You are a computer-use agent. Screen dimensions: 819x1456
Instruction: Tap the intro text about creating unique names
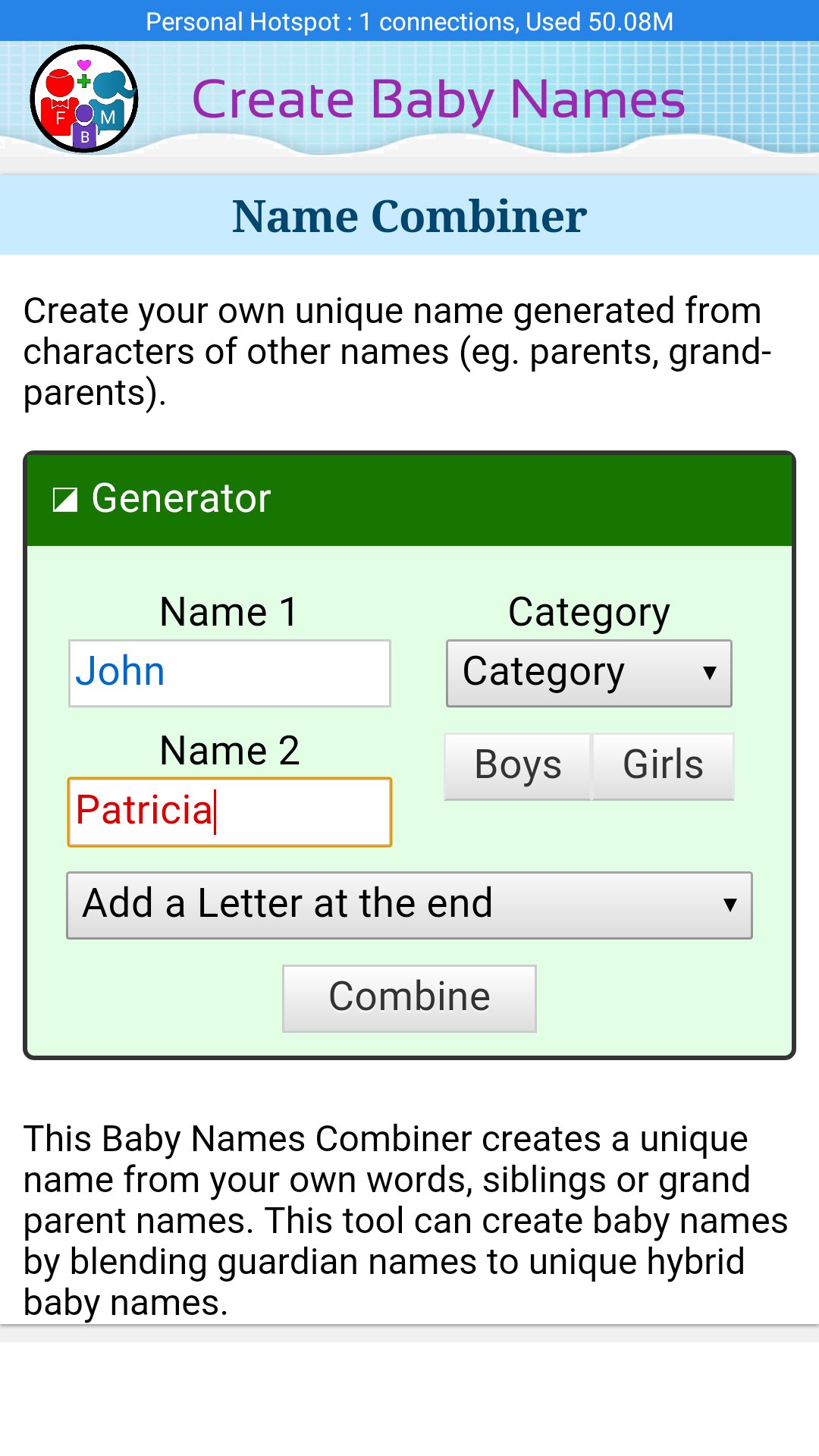pos(397,352)
